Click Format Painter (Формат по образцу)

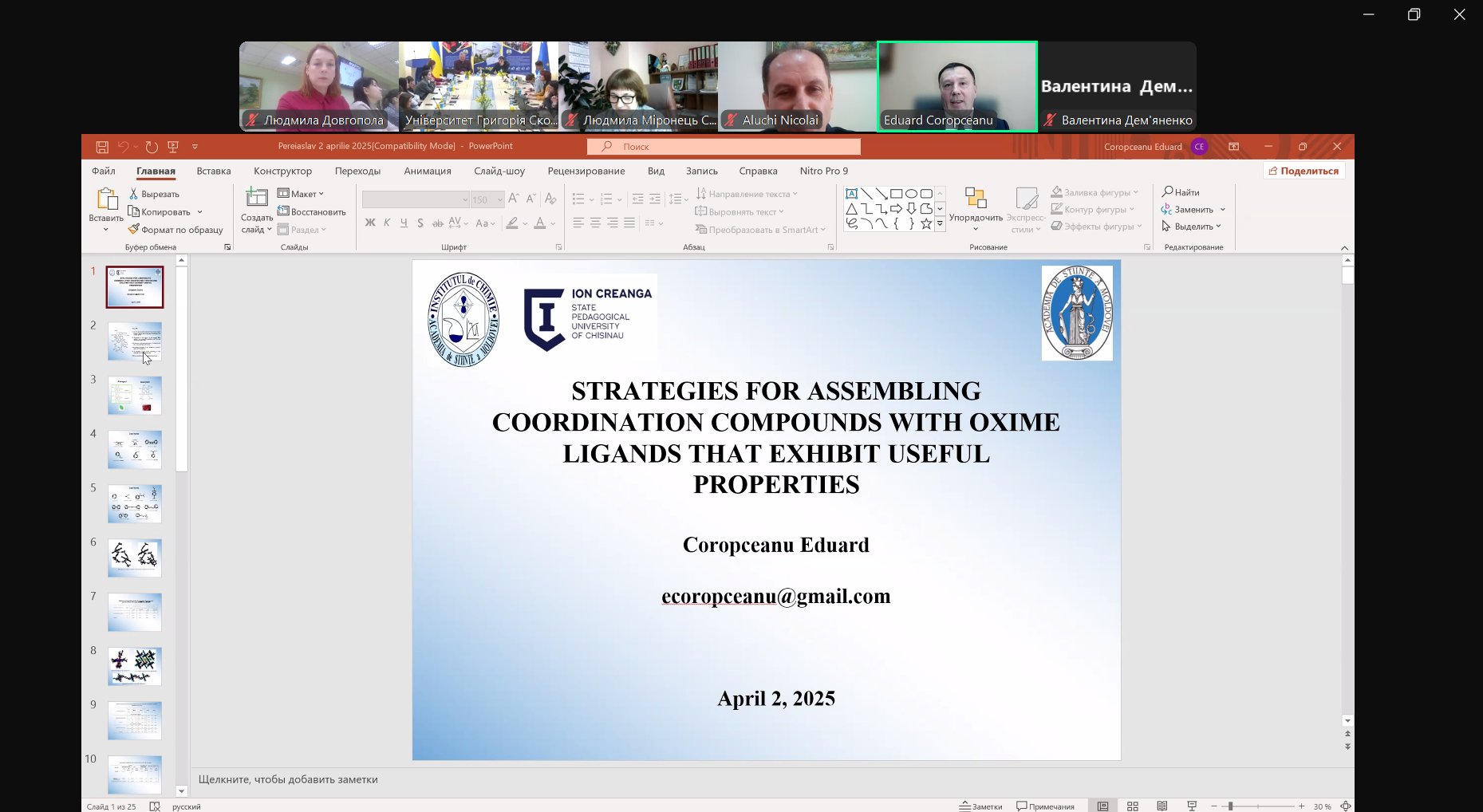[176, 230]
